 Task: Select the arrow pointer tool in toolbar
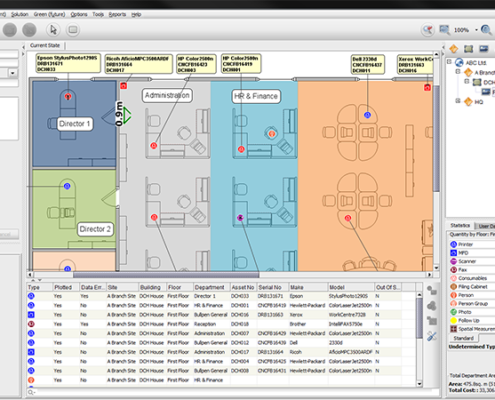tap(53, 30)
